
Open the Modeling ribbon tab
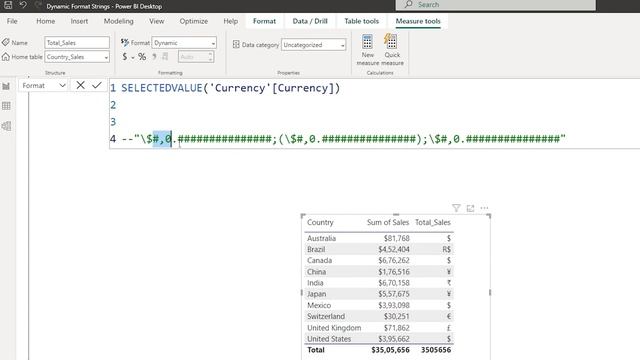pos(118,21)
